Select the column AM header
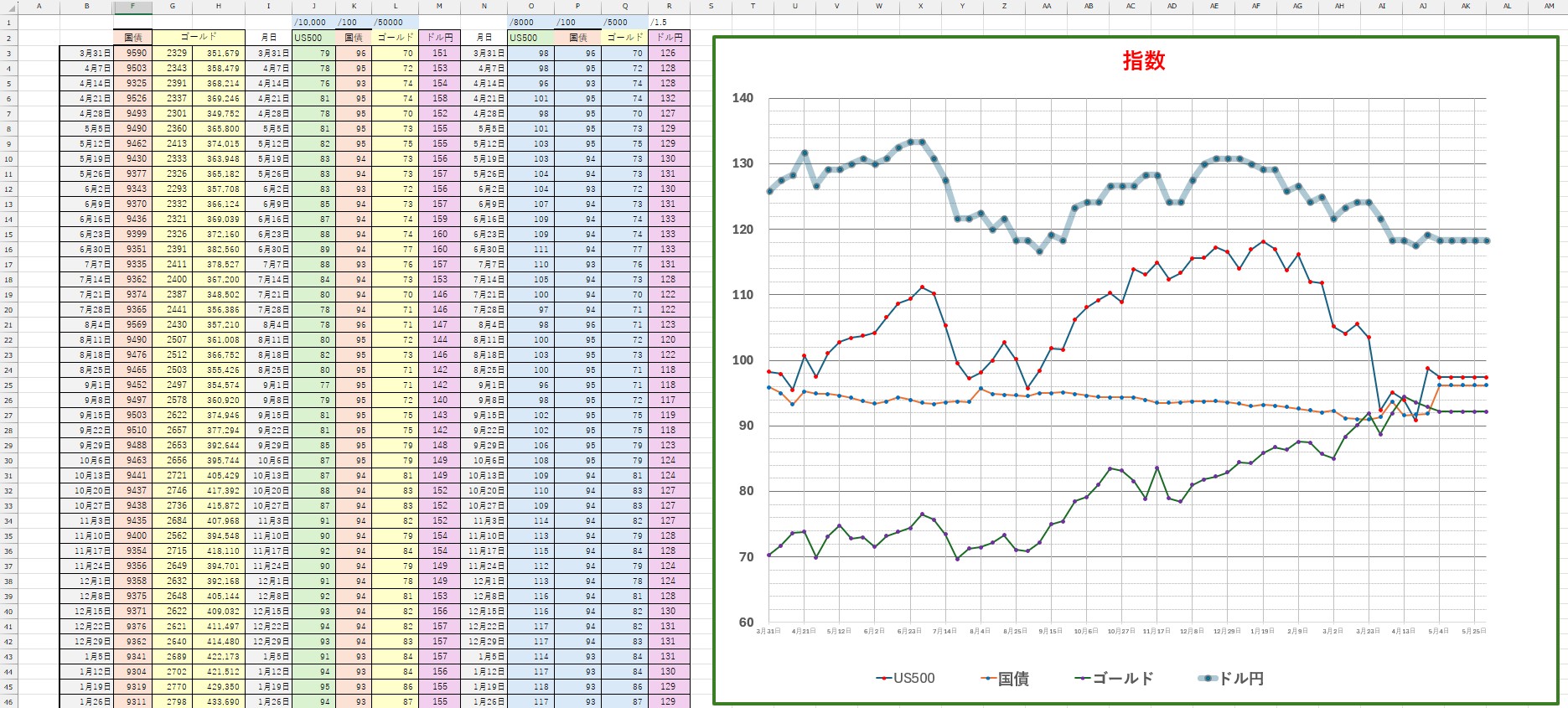 [1549, 7]
